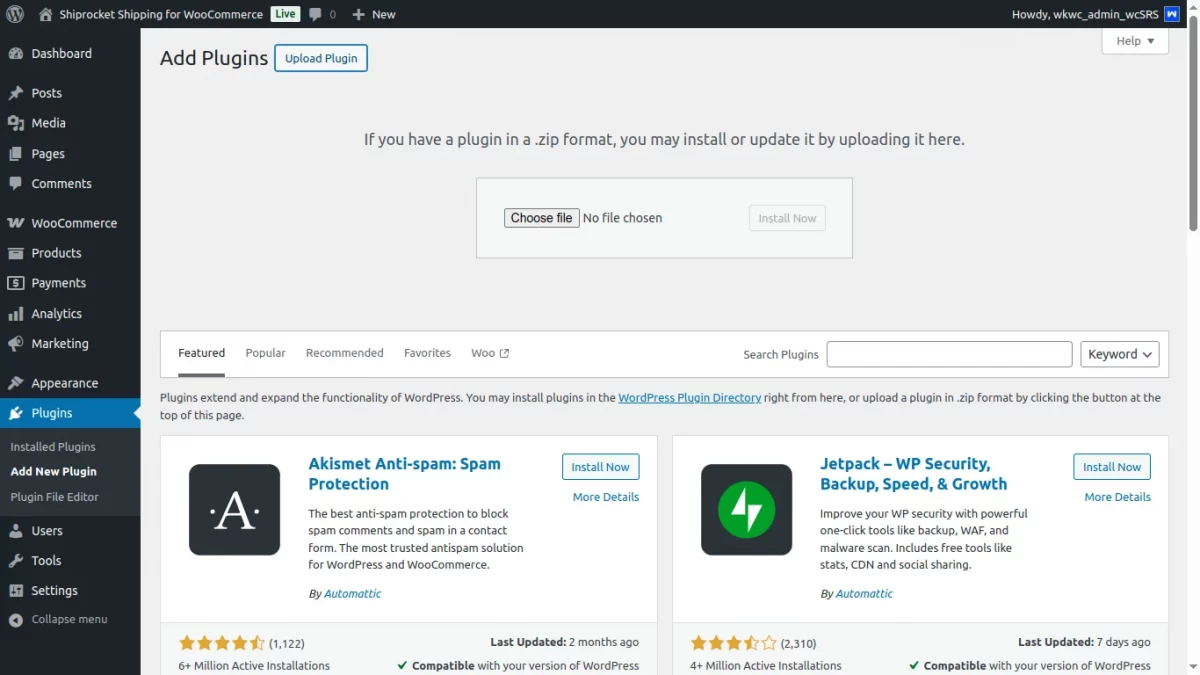
Task: Open the Shiprocket Shipping for WooCommerce site link
Action: click(161, 14)
